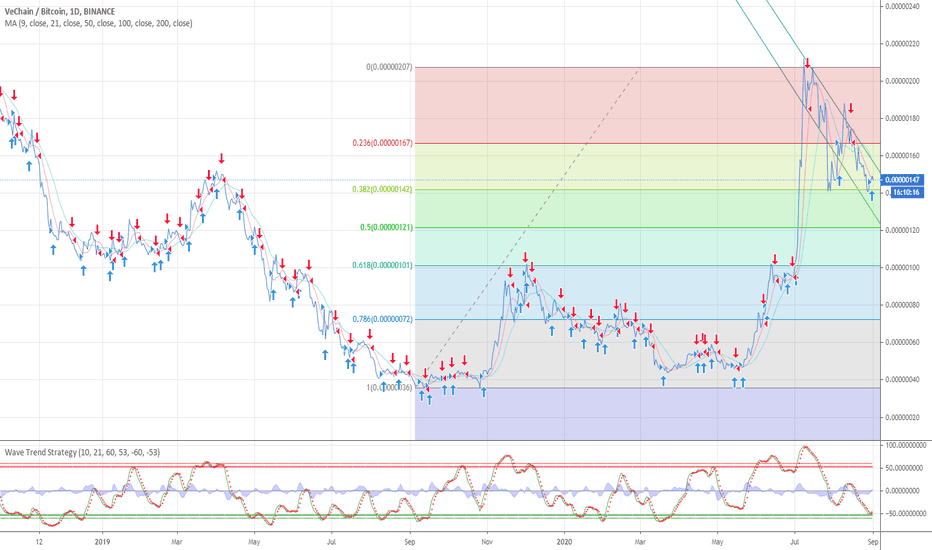Click 0.00000060 on the price axis

pos(902,342)
